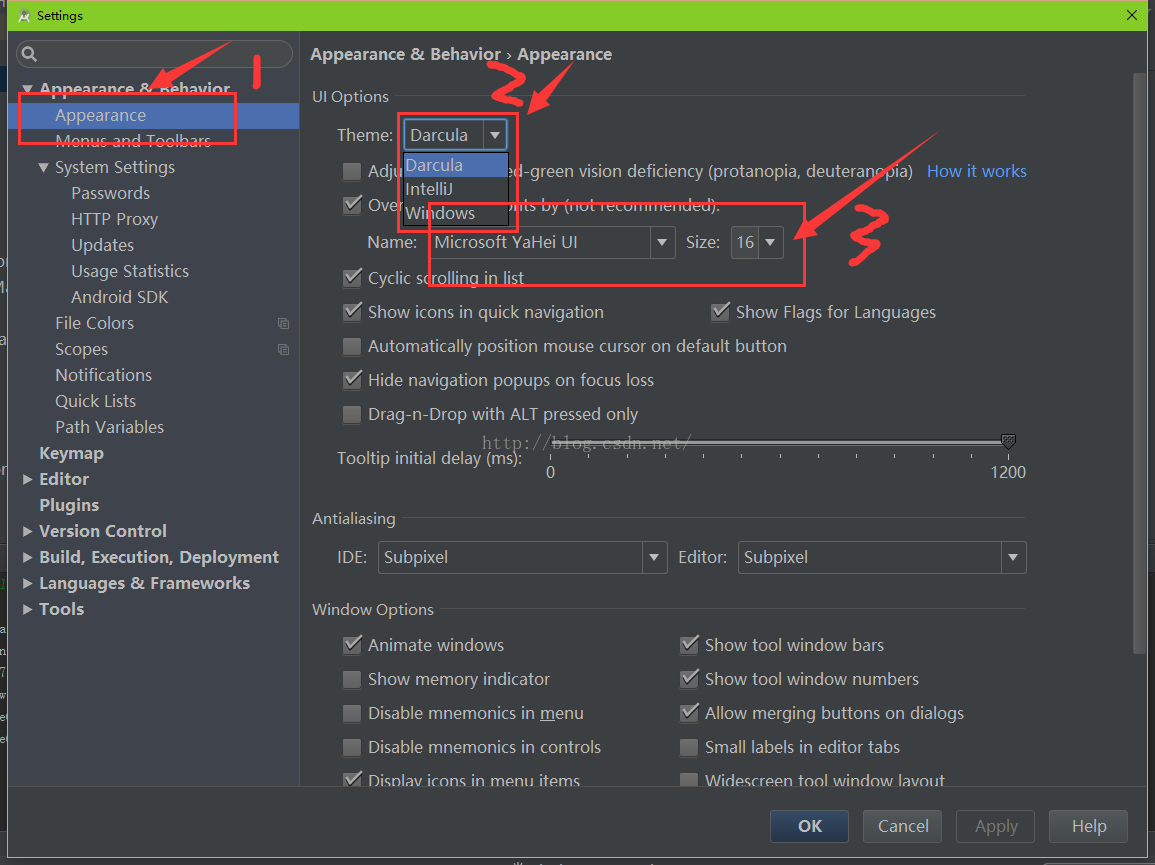This screenshot has height=865, width=1155.
Task: Uncheck Show icons in quick navigation
Action: pyautogui.click(x=352, y=312)
